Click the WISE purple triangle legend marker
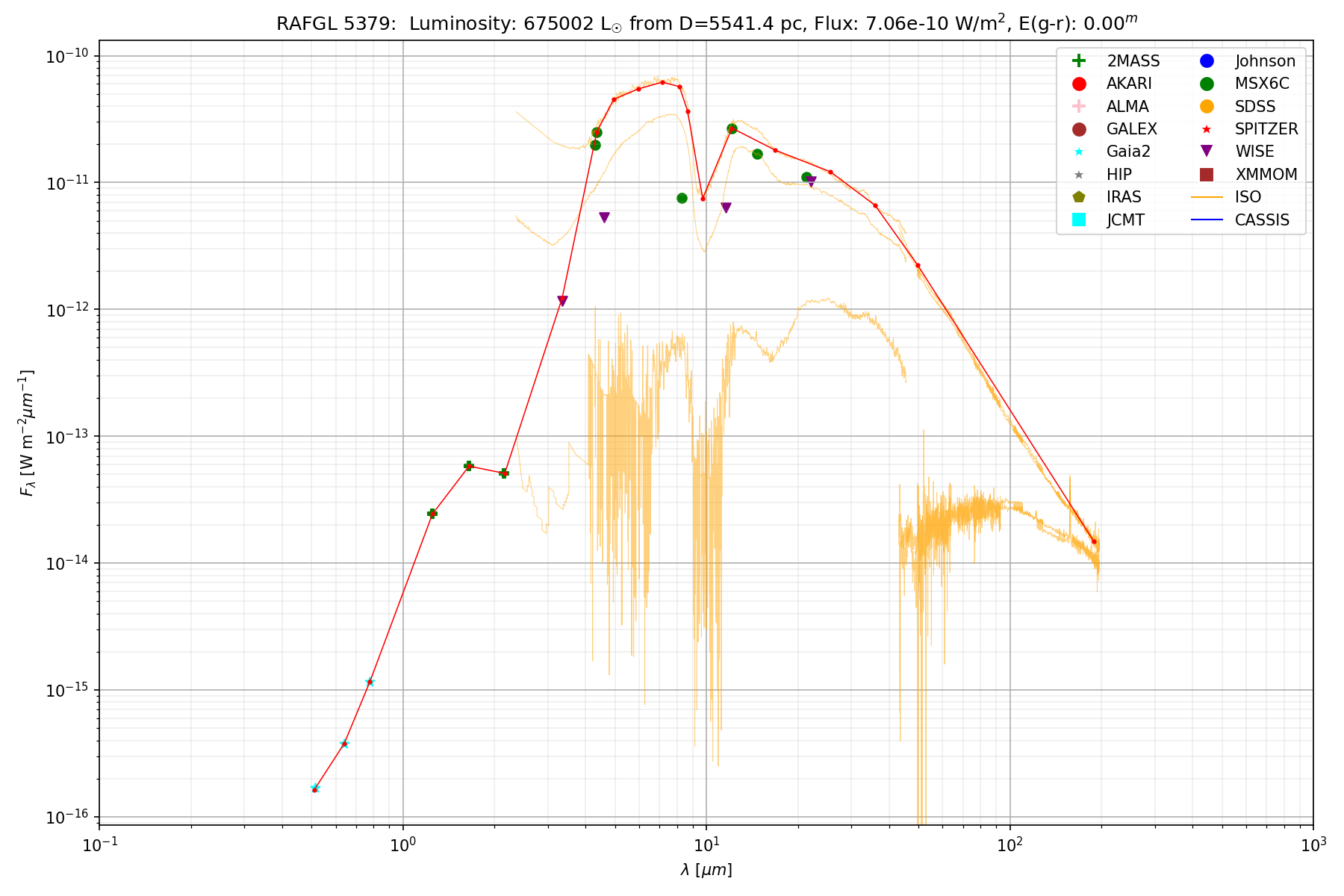This screenshot has height=896, width=1344. [x=1206, y=152]
